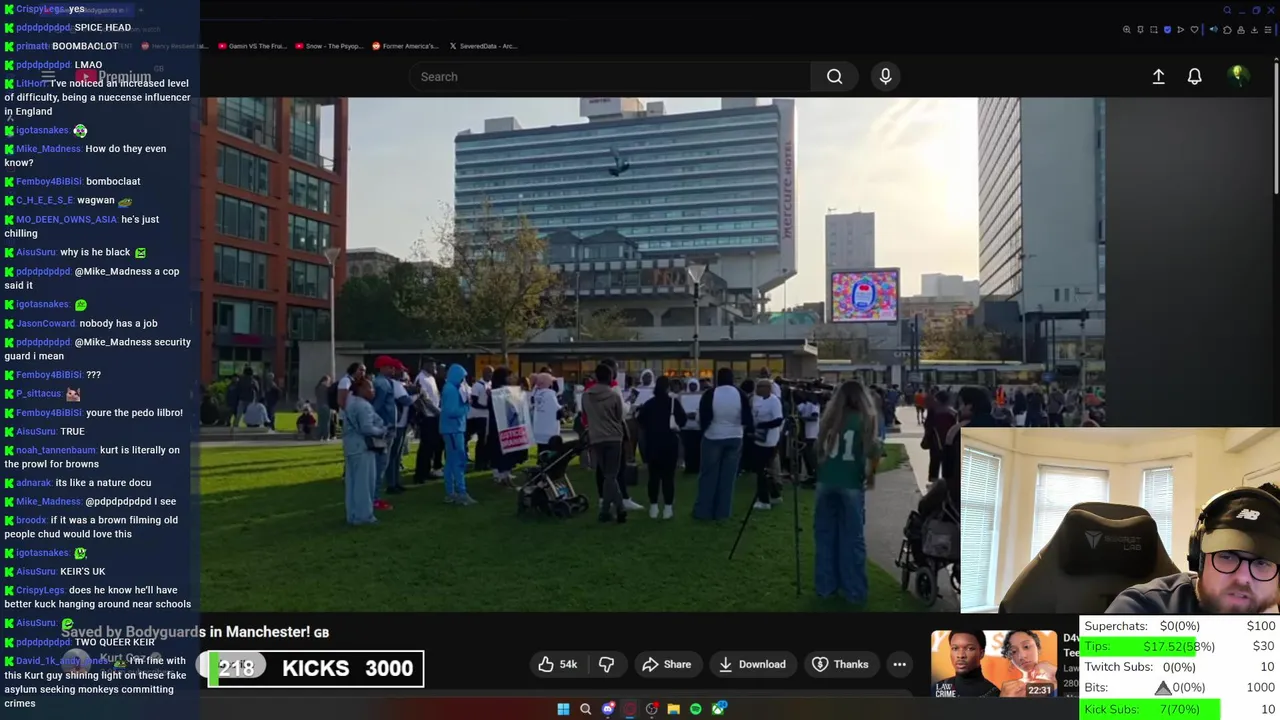1280x720 pixels.
Task: Open the Law & Crime 22:31 video thumbnail
Action: pos(993,664)
